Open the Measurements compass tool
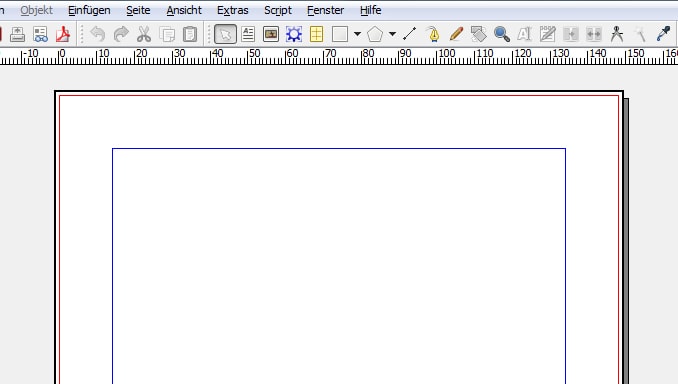Image resolution: width=678 pixels, height=384 pixels. point(617,34)
